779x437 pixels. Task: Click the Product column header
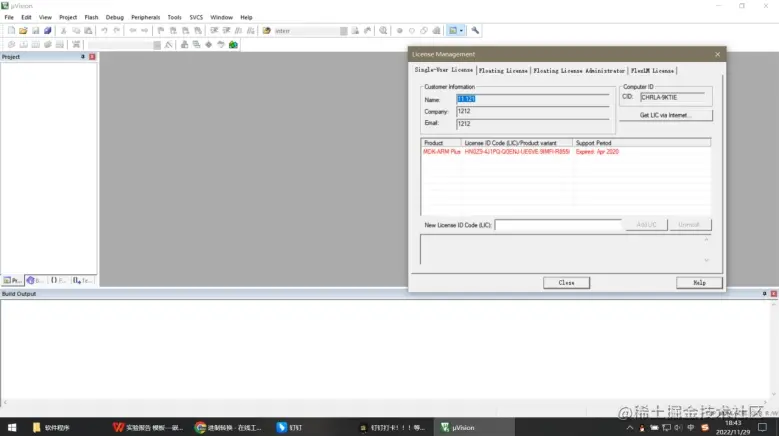click(441, 143)
